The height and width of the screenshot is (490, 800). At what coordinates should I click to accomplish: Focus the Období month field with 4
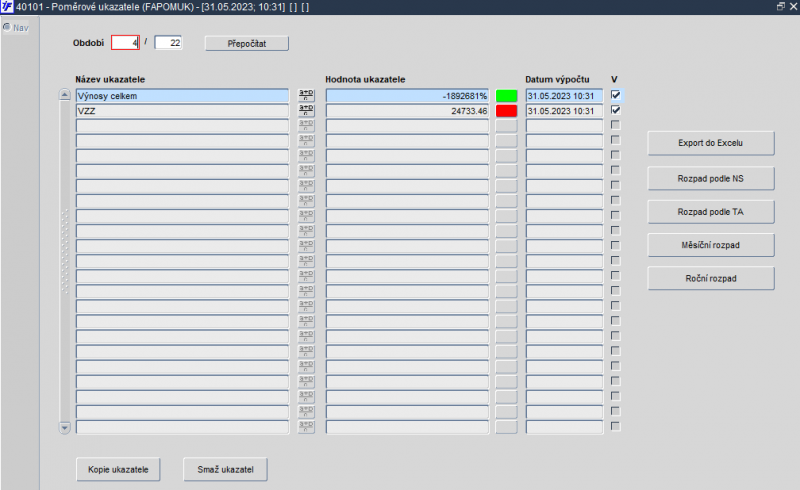click(126, 43)
